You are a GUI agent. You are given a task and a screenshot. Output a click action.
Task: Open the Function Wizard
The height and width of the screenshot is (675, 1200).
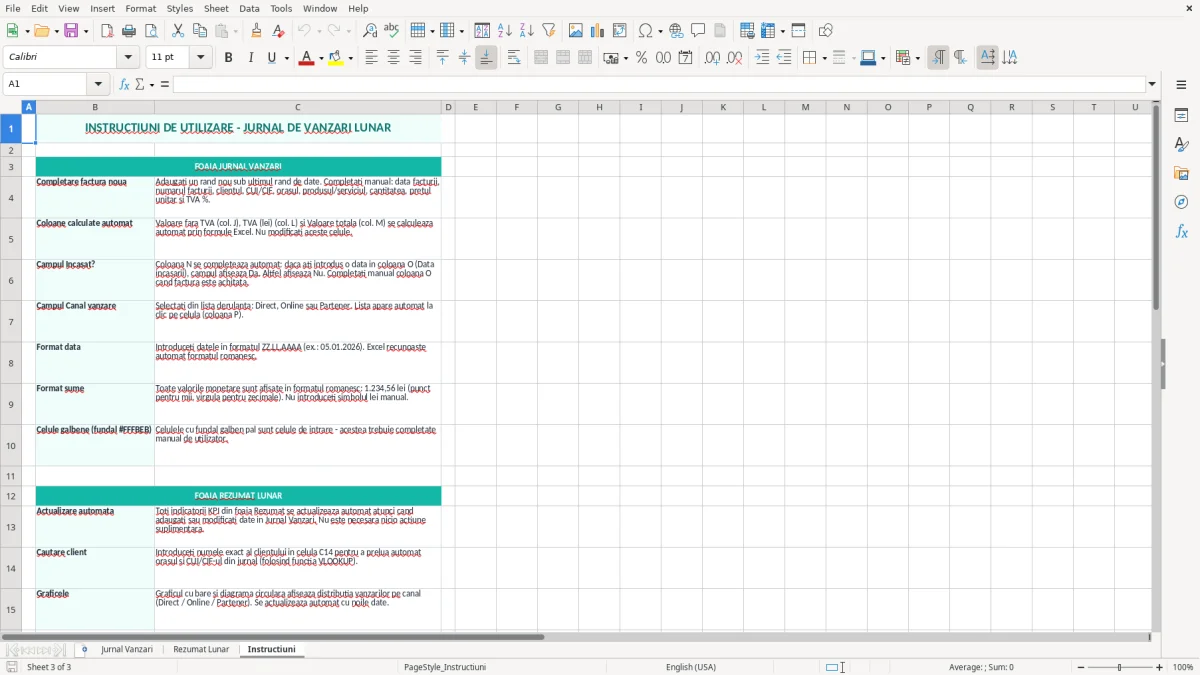[124, 84]
